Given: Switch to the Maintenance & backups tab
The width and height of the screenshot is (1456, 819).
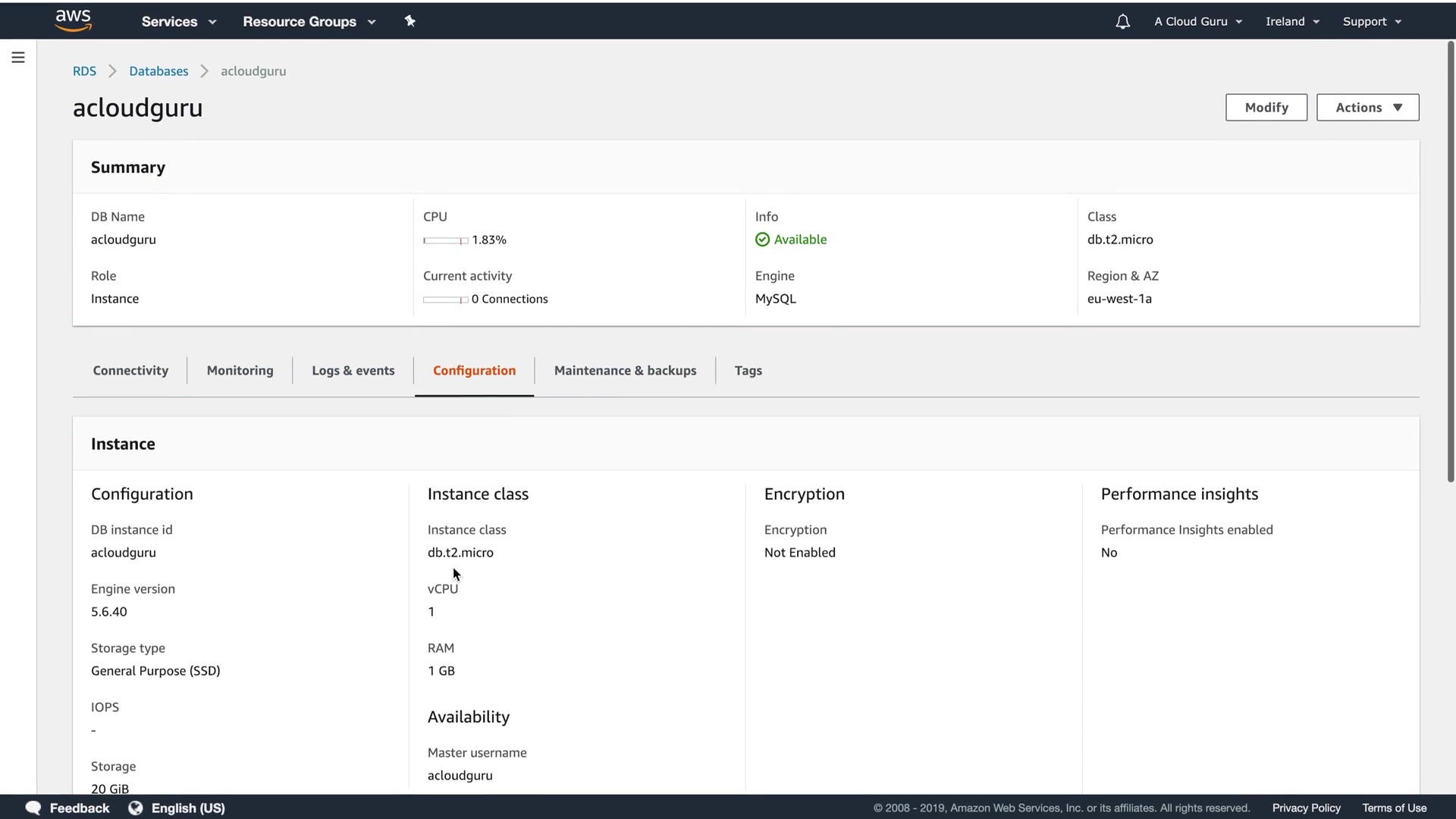Looking at the screenshot, I should coord(625,371).
